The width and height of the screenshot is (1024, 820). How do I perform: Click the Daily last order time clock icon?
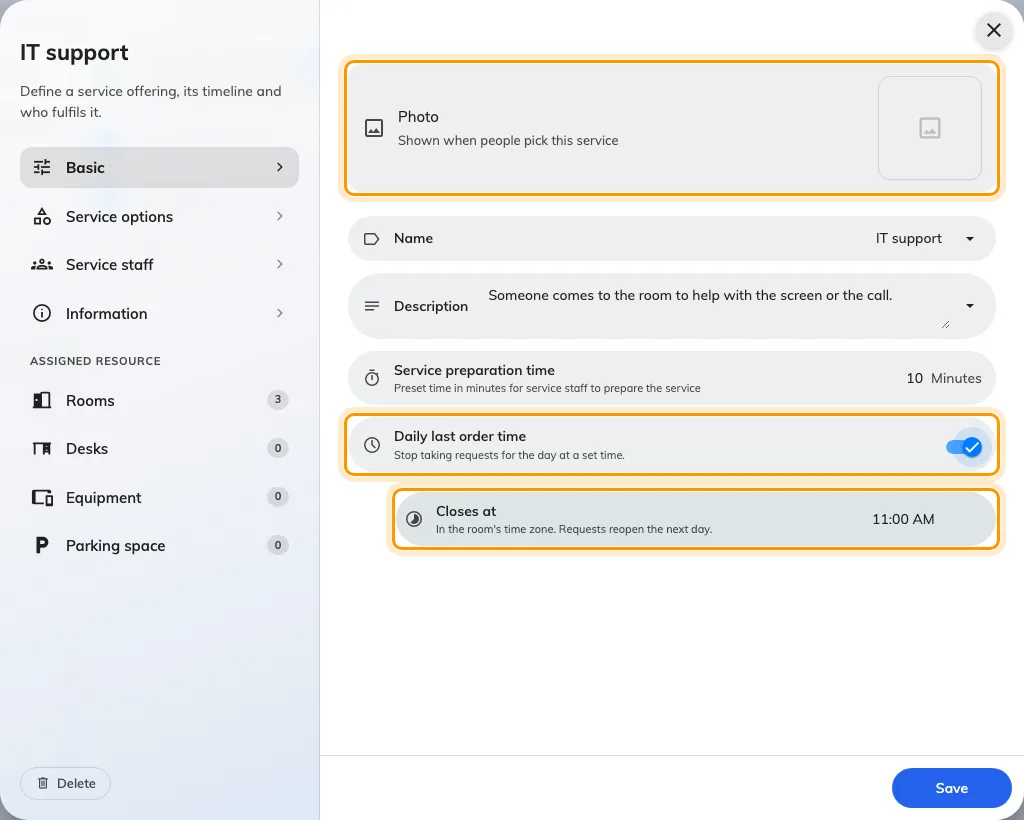tap(372, 445)
